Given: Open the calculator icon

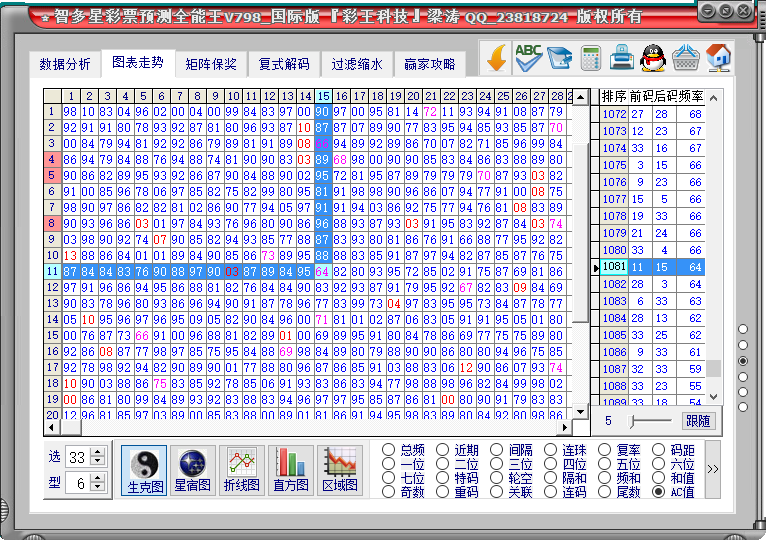Looking at the screenshot, I should pyautogui.click(x=590, y=58).
